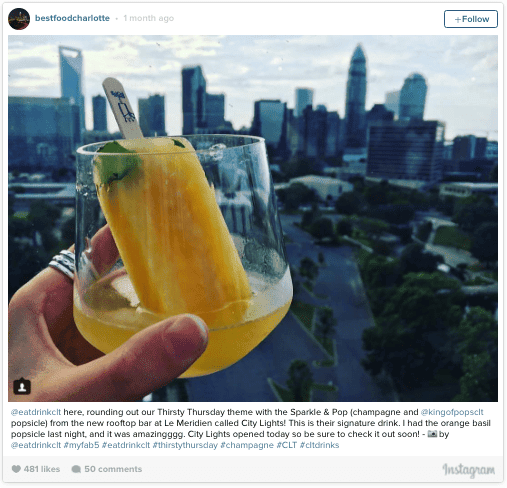Open the popsicle photo
The height and width of the screenshot is (488, 507).
tap(253, 218)
